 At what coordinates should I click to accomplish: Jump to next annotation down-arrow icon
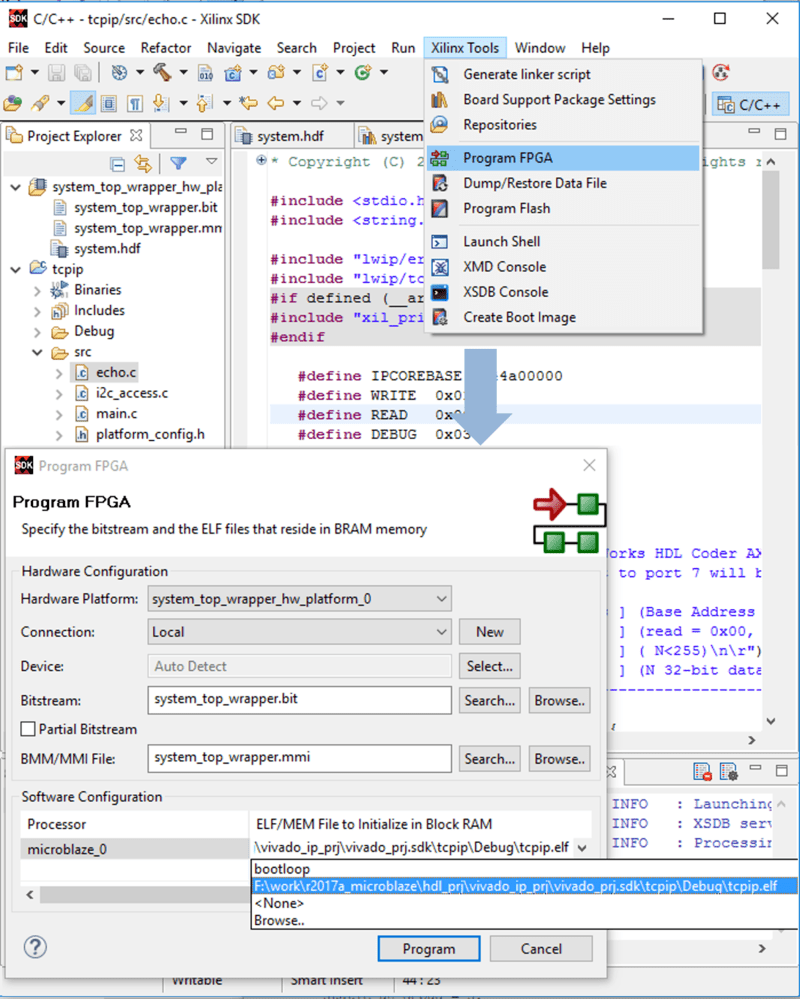tap(161, 103)
